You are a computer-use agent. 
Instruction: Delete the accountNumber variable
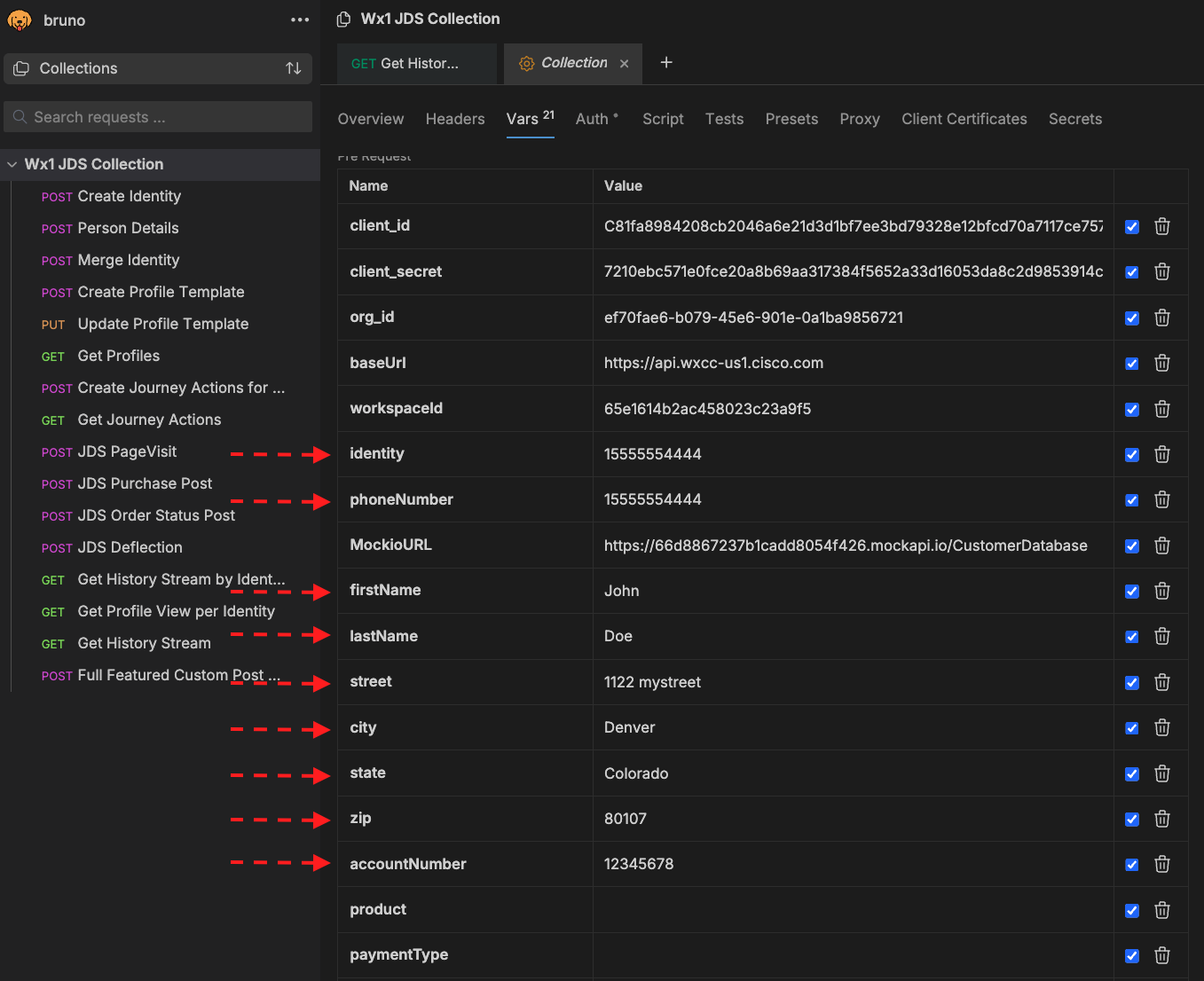point(1162,864)
